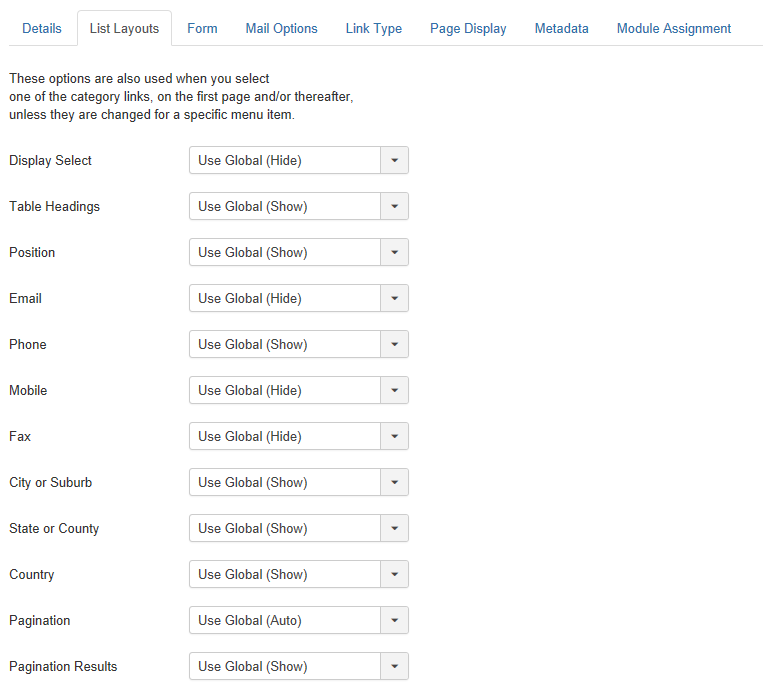Open the Pagination Results dropdown

click(x=299, y=666)
